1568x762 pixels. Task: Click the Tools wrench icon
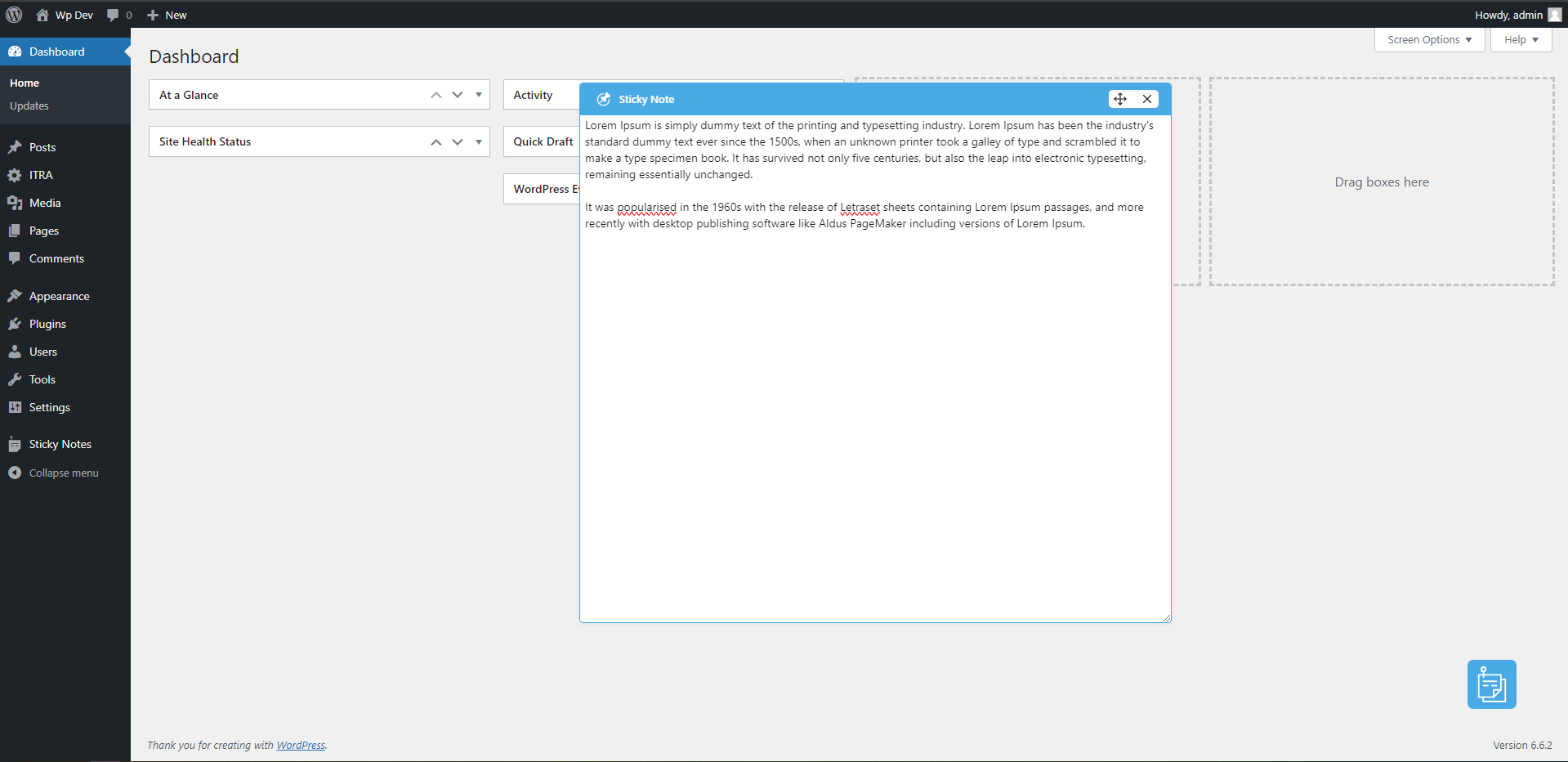[15, 379]
